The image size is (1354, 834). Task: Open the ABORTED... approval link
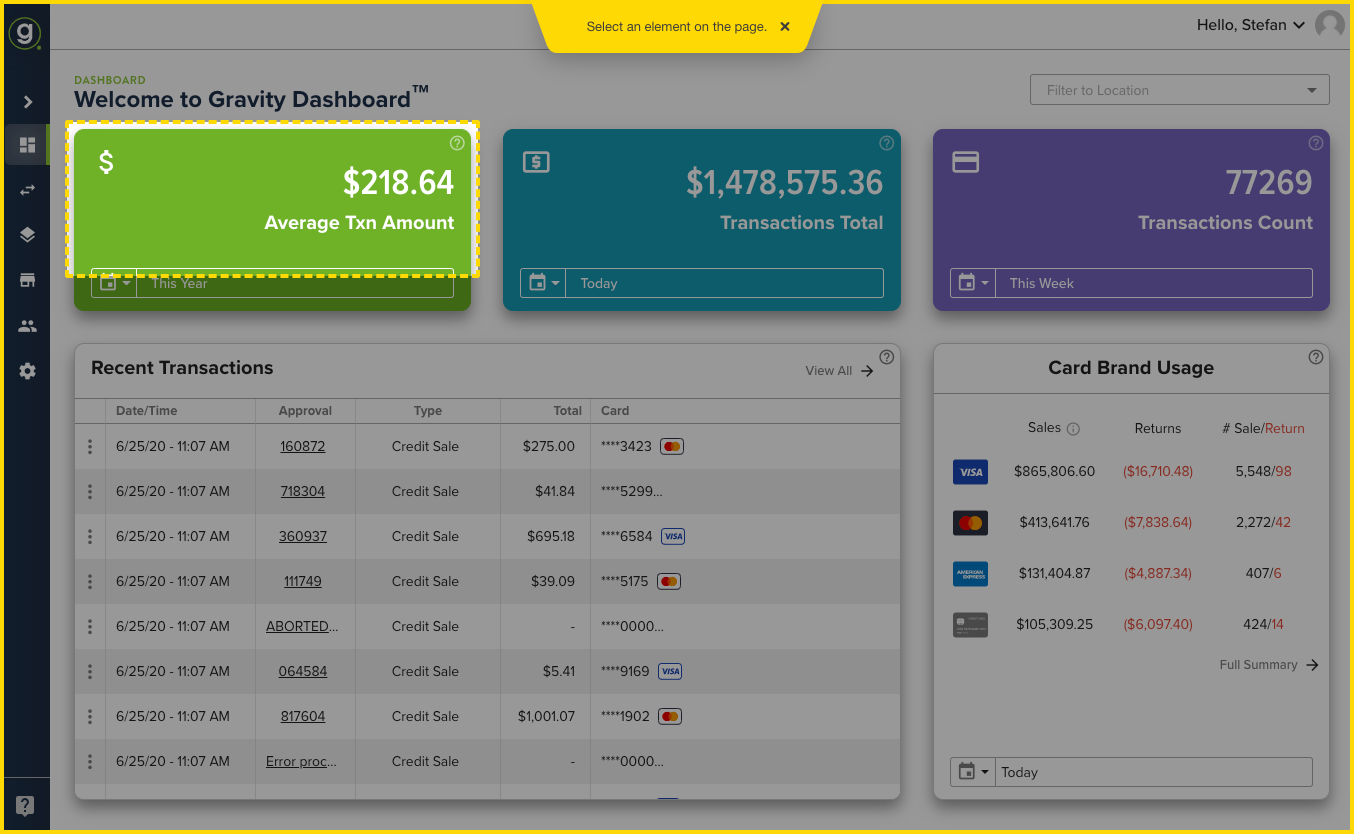click(302, 626)
